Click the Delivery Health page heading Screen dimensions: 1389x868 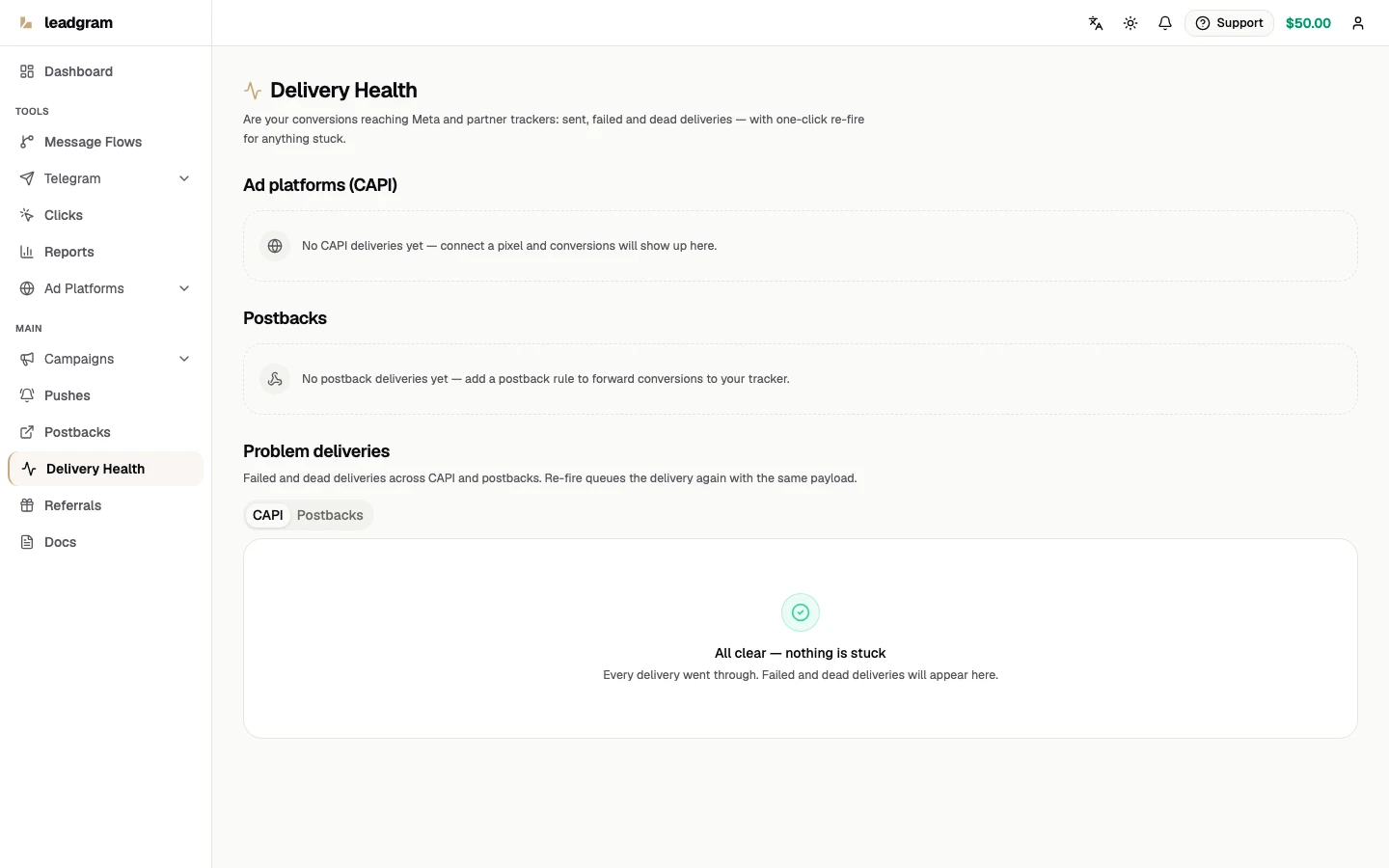[x=343, y=91]
